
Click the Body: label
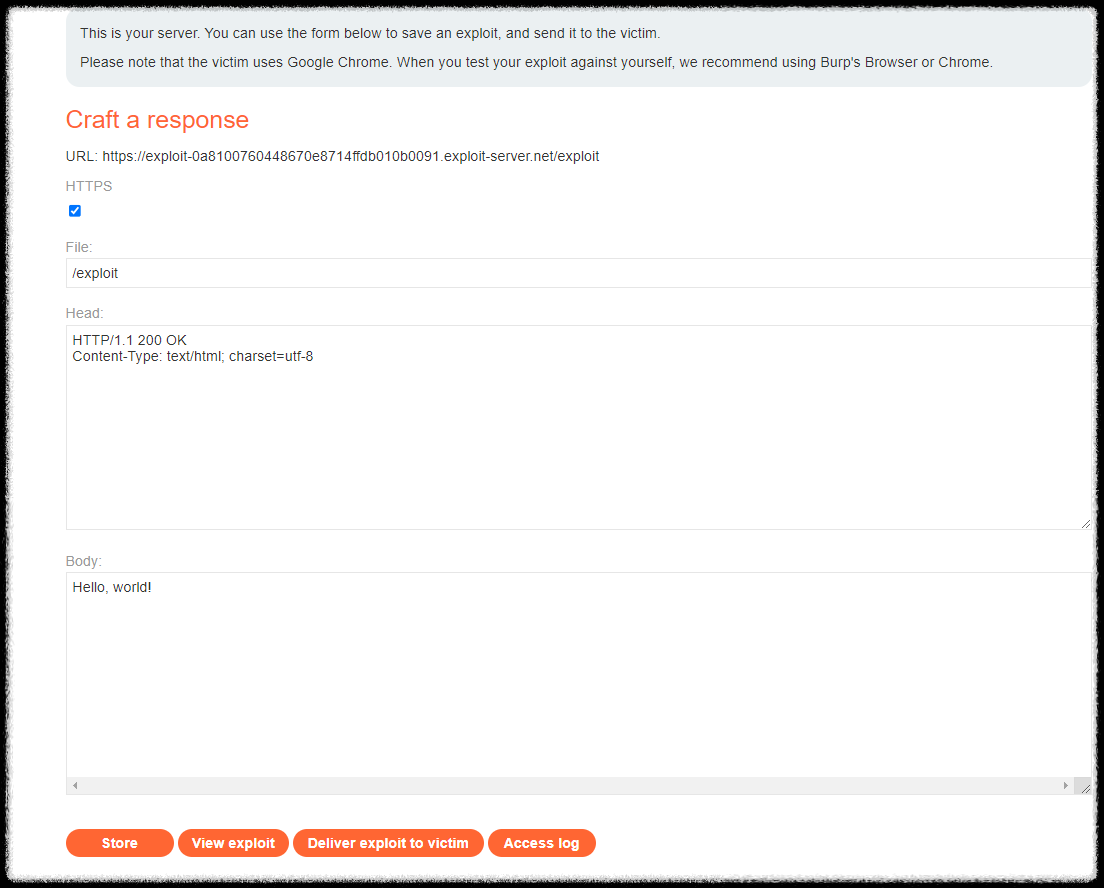click(x=84, y=561)
